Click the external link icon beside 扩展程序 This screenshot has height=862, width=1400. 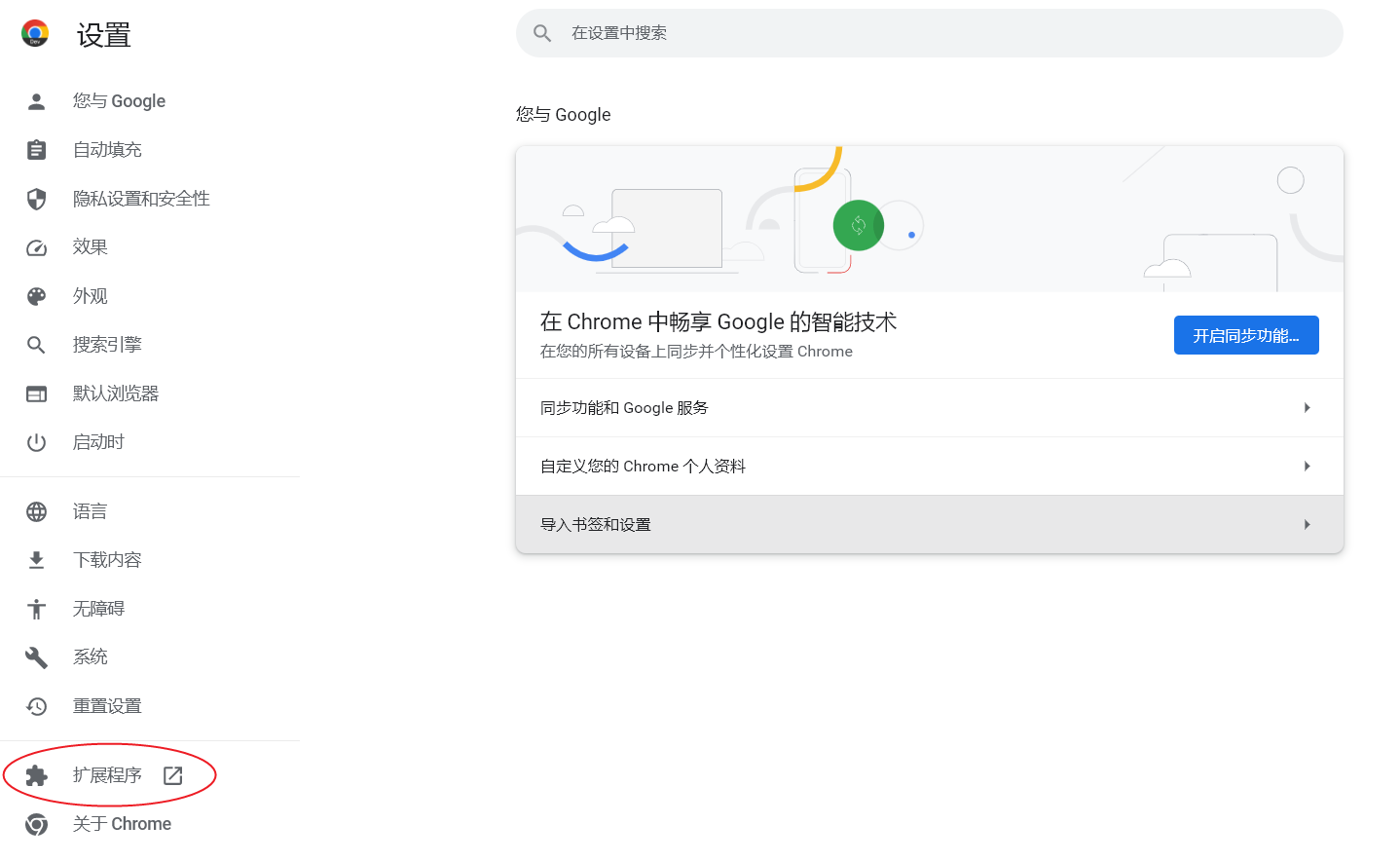coord(173,775)
